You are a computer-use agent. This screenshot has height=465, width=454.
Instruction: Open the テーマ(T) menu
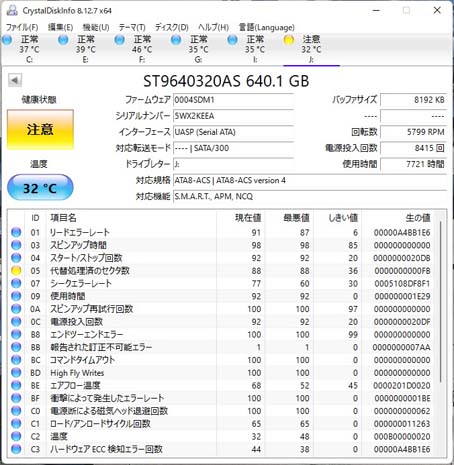point(132,27)
